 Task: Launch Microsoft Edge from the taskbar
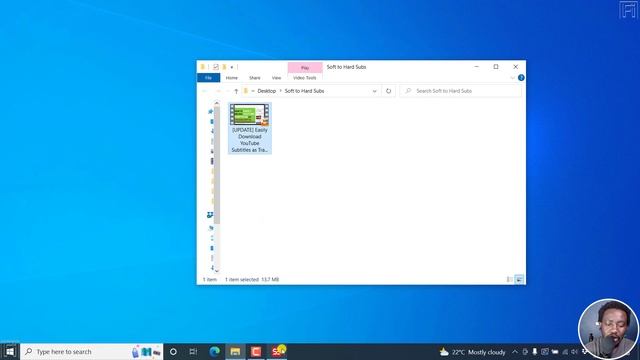pos(215,351)
